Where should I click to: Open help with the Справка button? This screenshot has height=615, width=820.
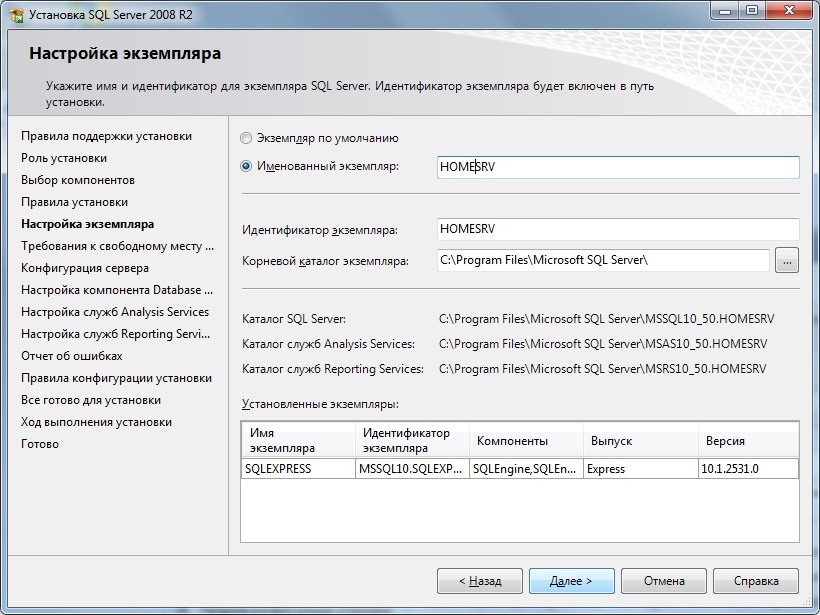pyautogui.click(x=756, y=581)
